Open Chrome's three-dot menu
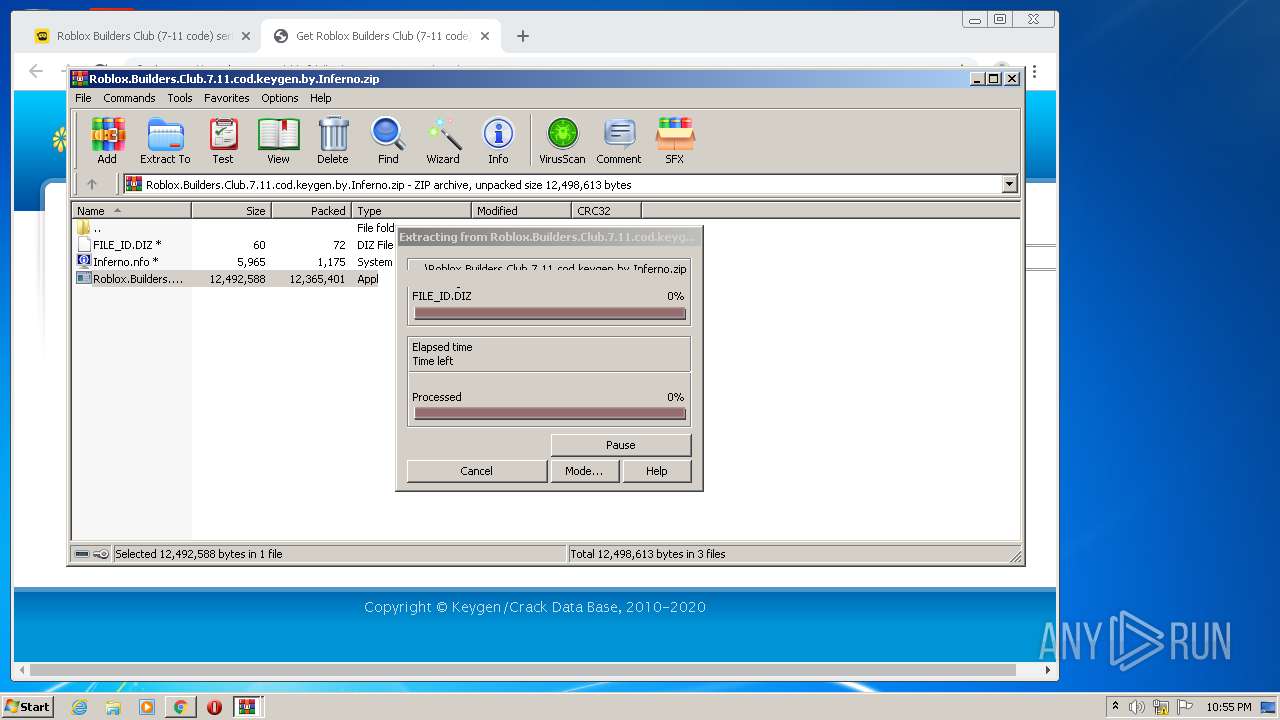This screenshot has width=1280, height=720. coord(1034,71)
